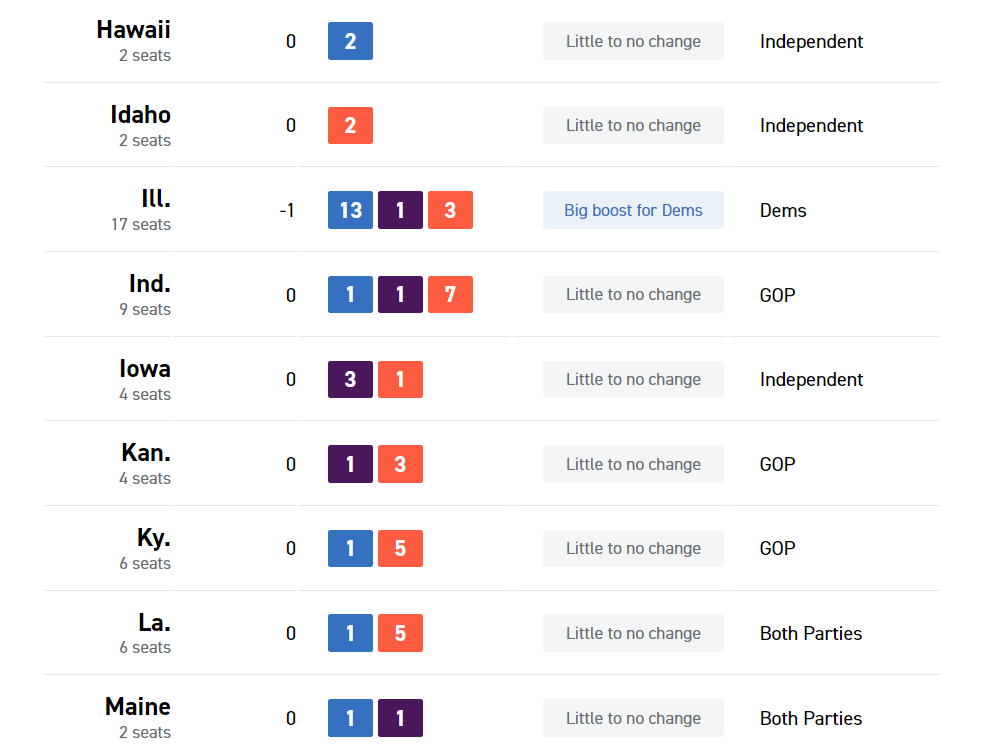Click 'Big boost for Dems' badge
Viewport: 986px width, 752px height.
[x=633, y=210]
